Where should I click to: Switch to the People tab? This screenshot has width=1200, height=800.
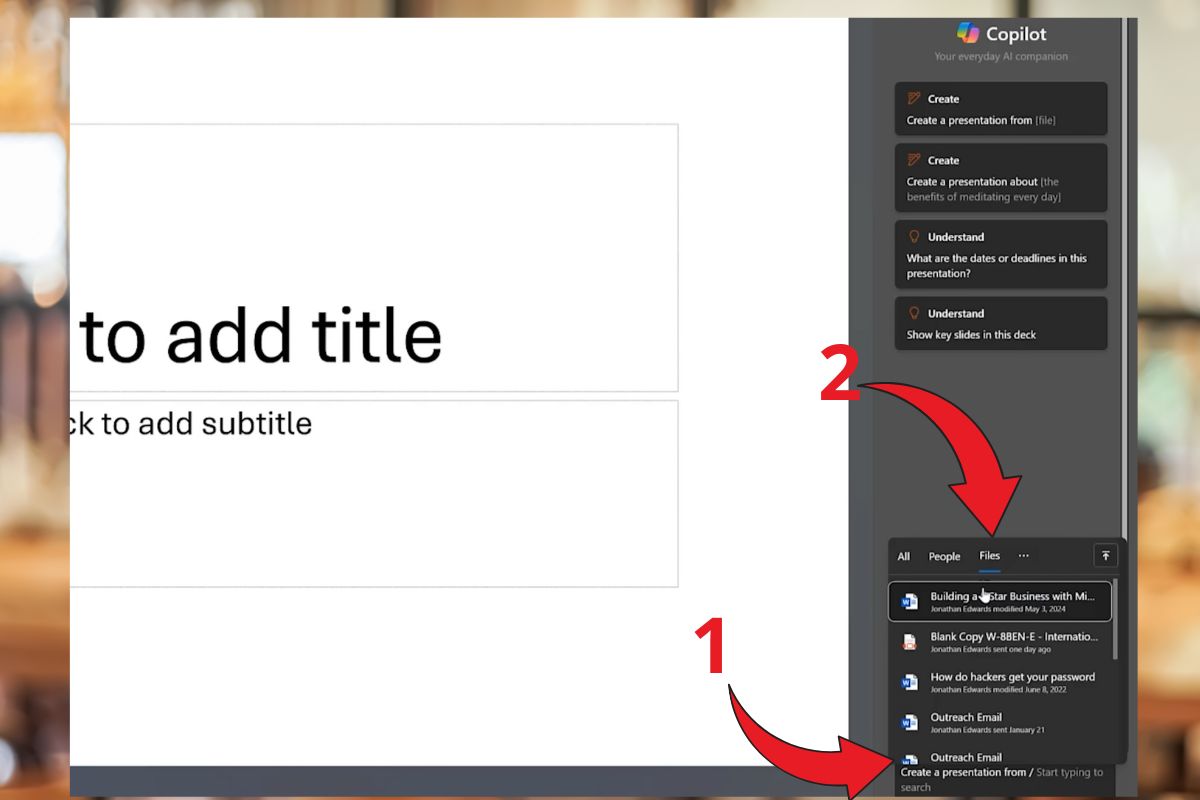click(x=944, y=557)
